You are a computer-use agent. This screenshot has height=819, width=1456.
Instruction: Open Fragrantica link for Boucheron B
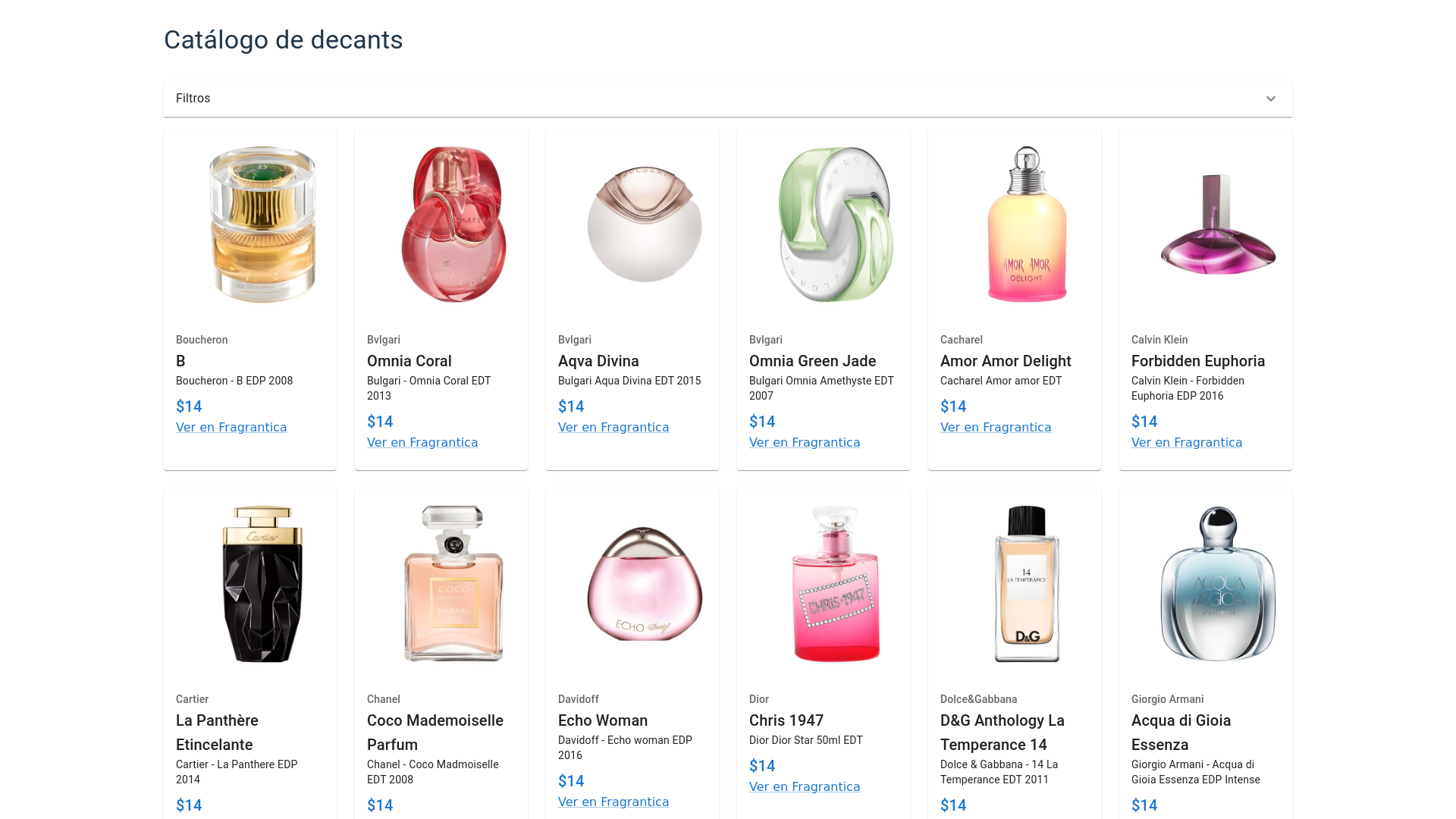tap(231, 428)
